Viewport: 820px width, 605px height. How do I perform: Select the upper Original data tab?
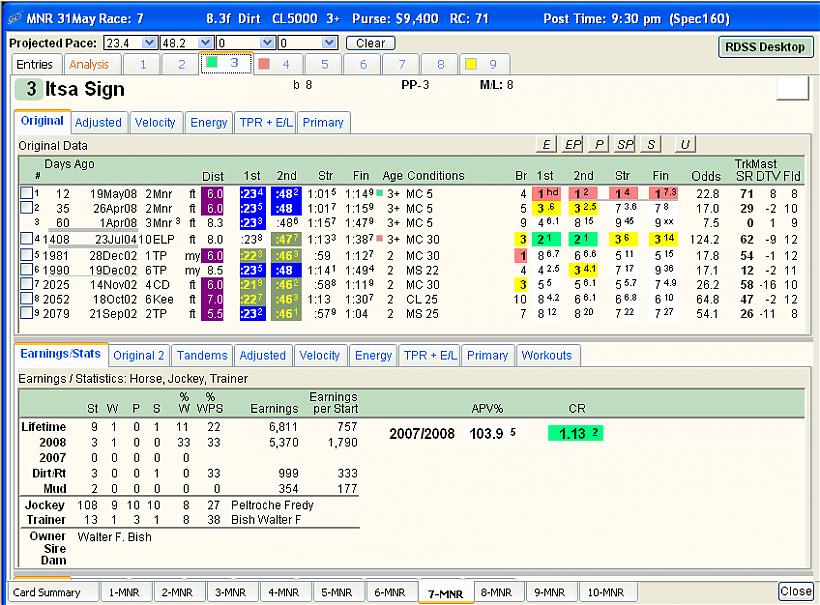(x=42, y=121)
